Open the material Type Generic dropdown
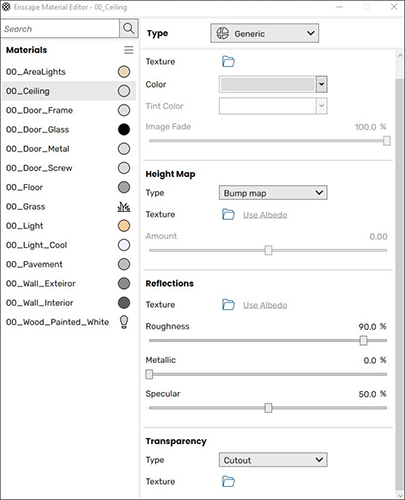This screenshot has width=405, height=500. click(x=265, y=33)
